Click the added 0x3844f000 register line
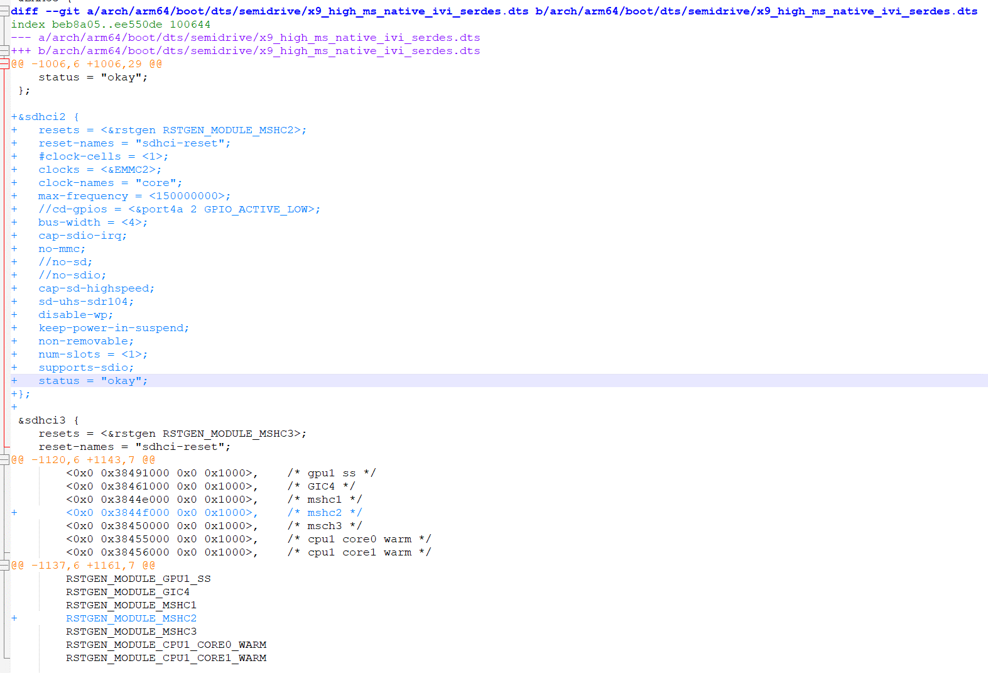The image size is (988, 673). coord(161,513)
